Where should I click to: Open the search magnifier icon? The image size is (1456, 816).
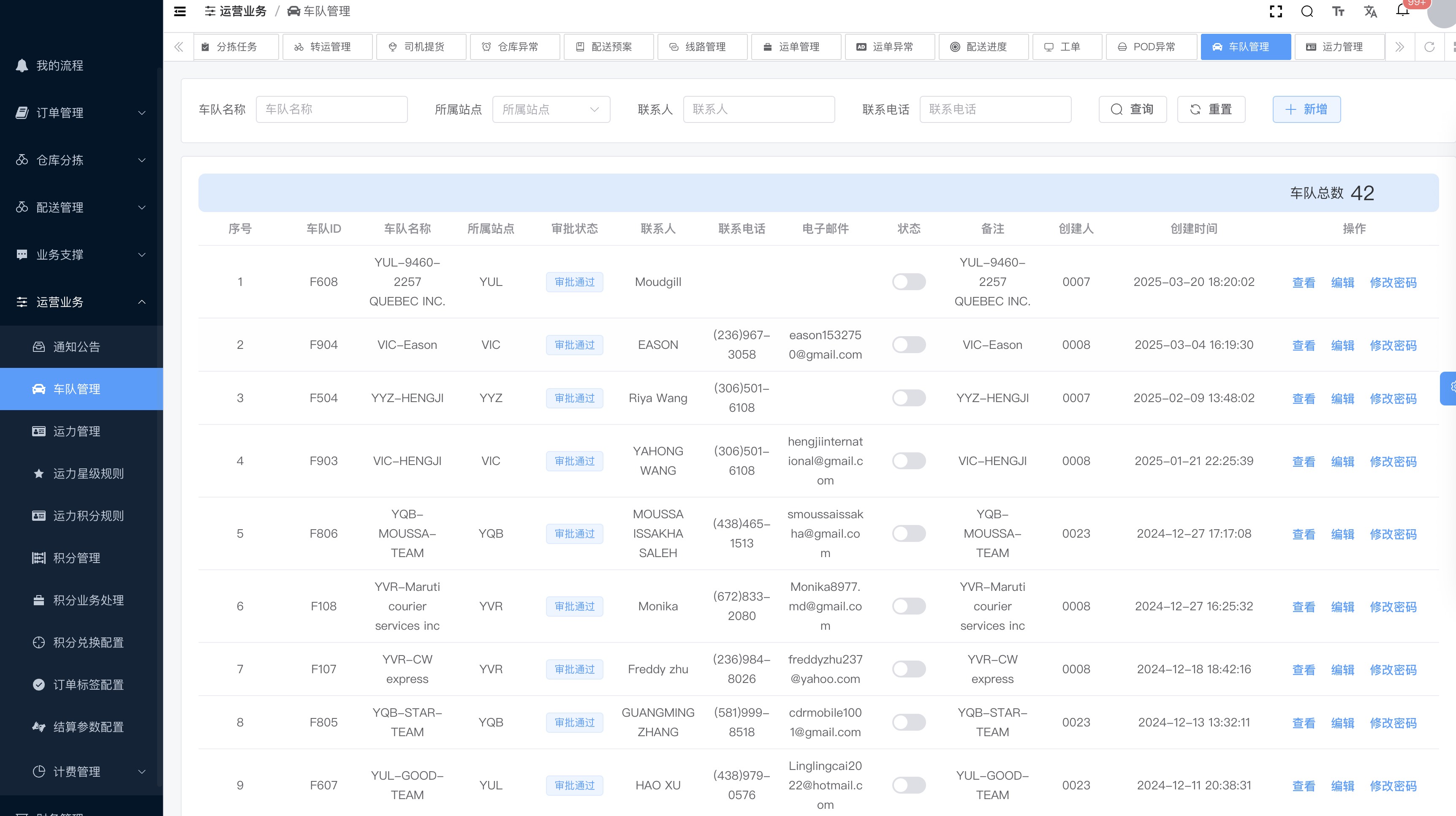click(x=1307, y=11)
